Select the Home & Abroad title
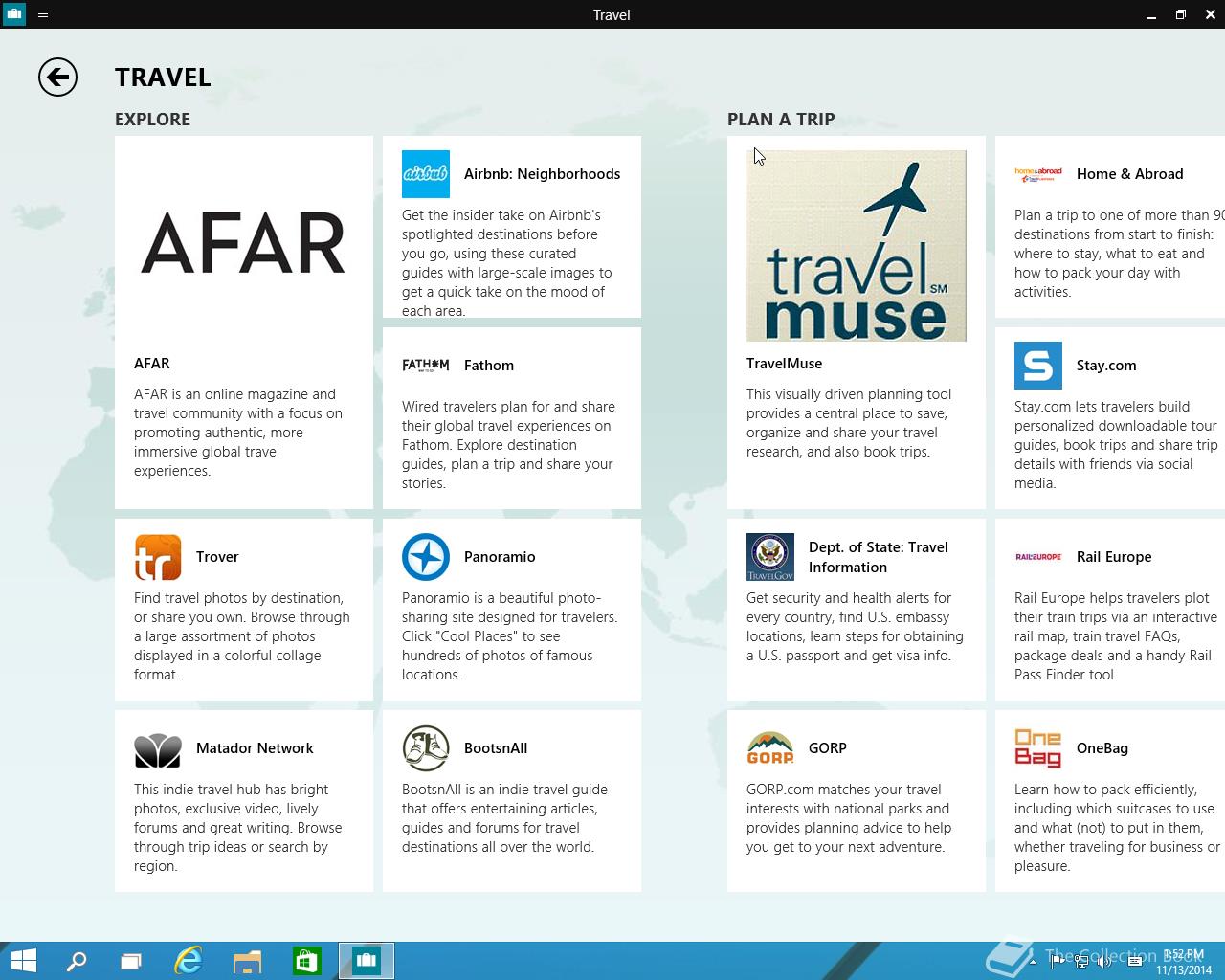 click(x=1129, y=174)
